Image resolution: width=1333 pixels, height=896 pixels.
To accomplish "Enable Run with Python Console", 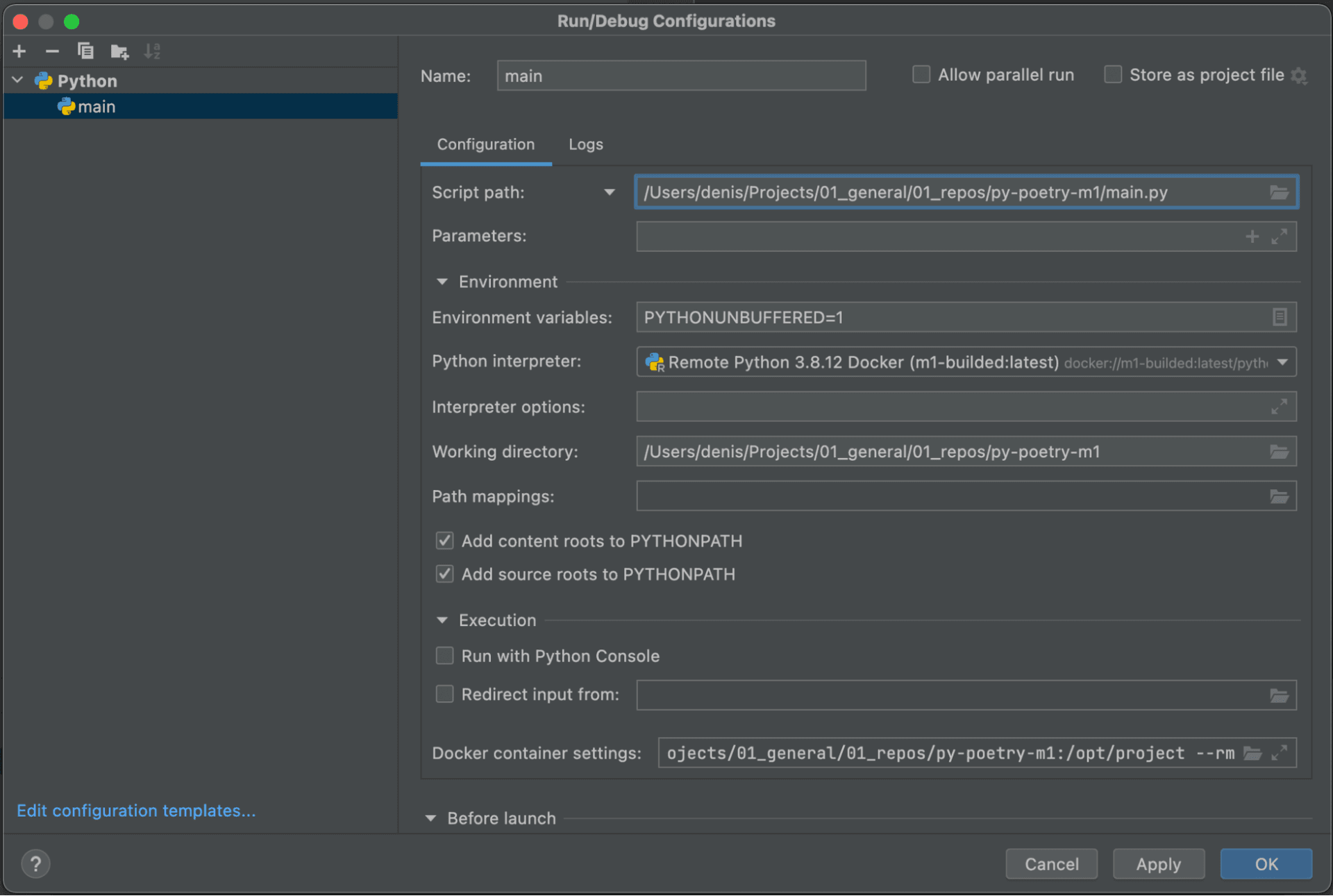I will pos(444,656).
